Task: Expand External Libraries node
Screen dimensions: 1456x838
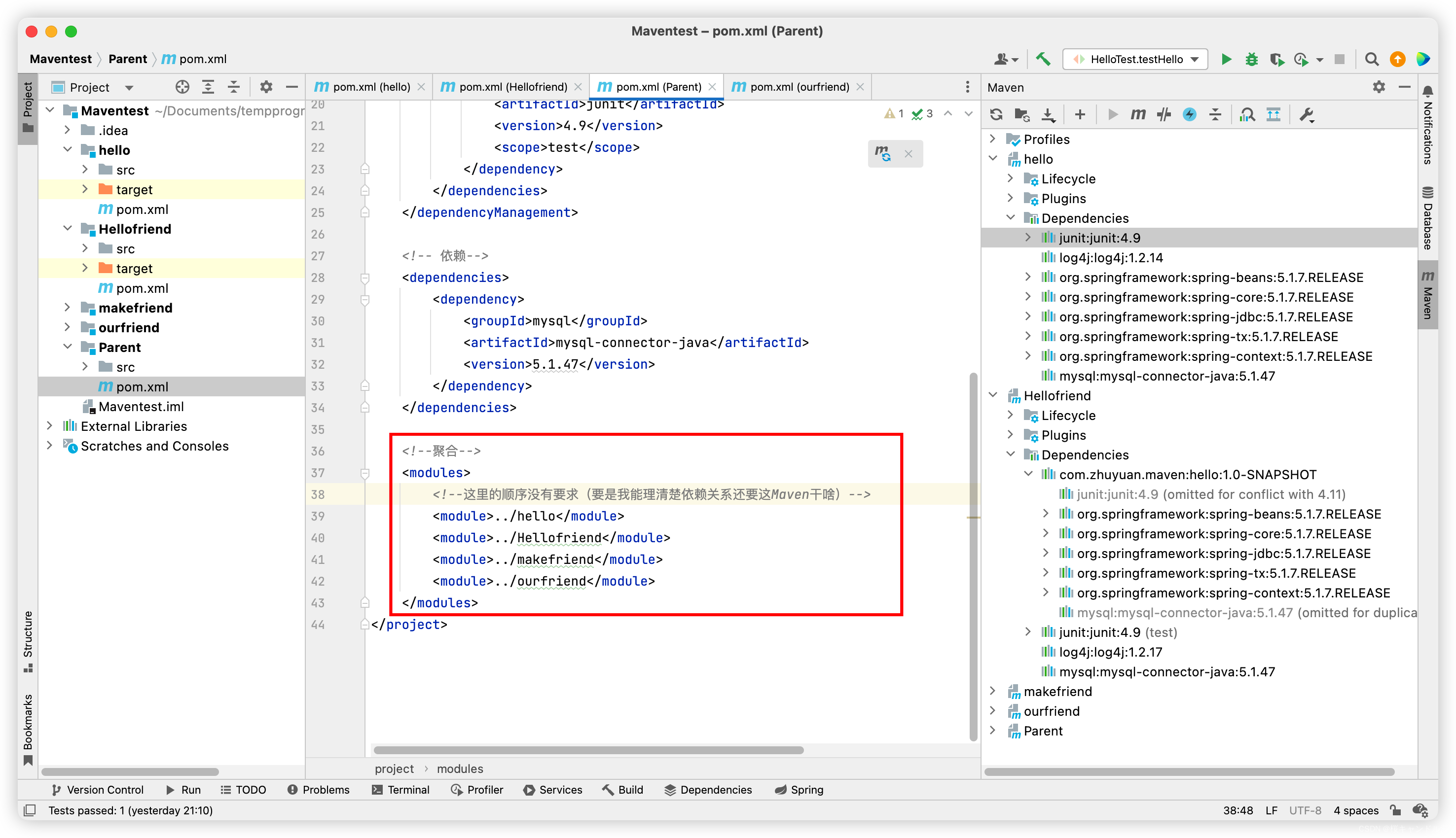Action: coord(49,426)
